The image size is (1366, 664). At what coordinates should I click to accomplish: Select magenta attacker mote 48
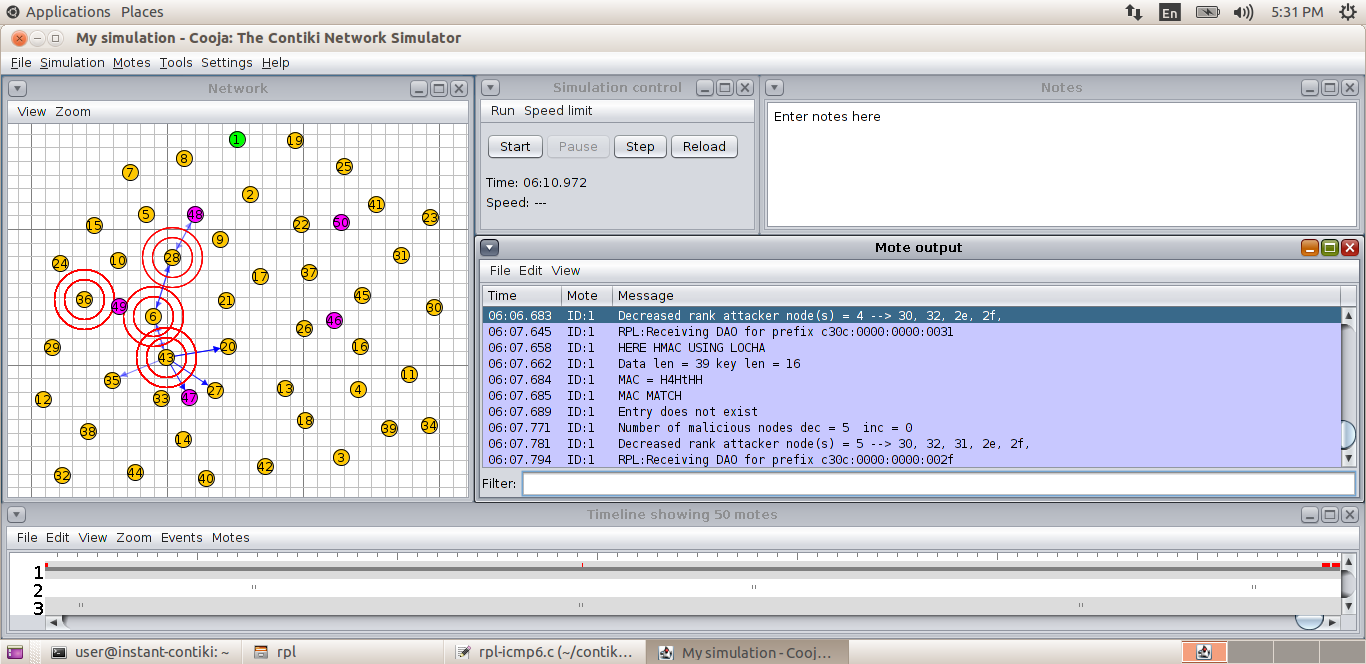(x=195, y=214)
